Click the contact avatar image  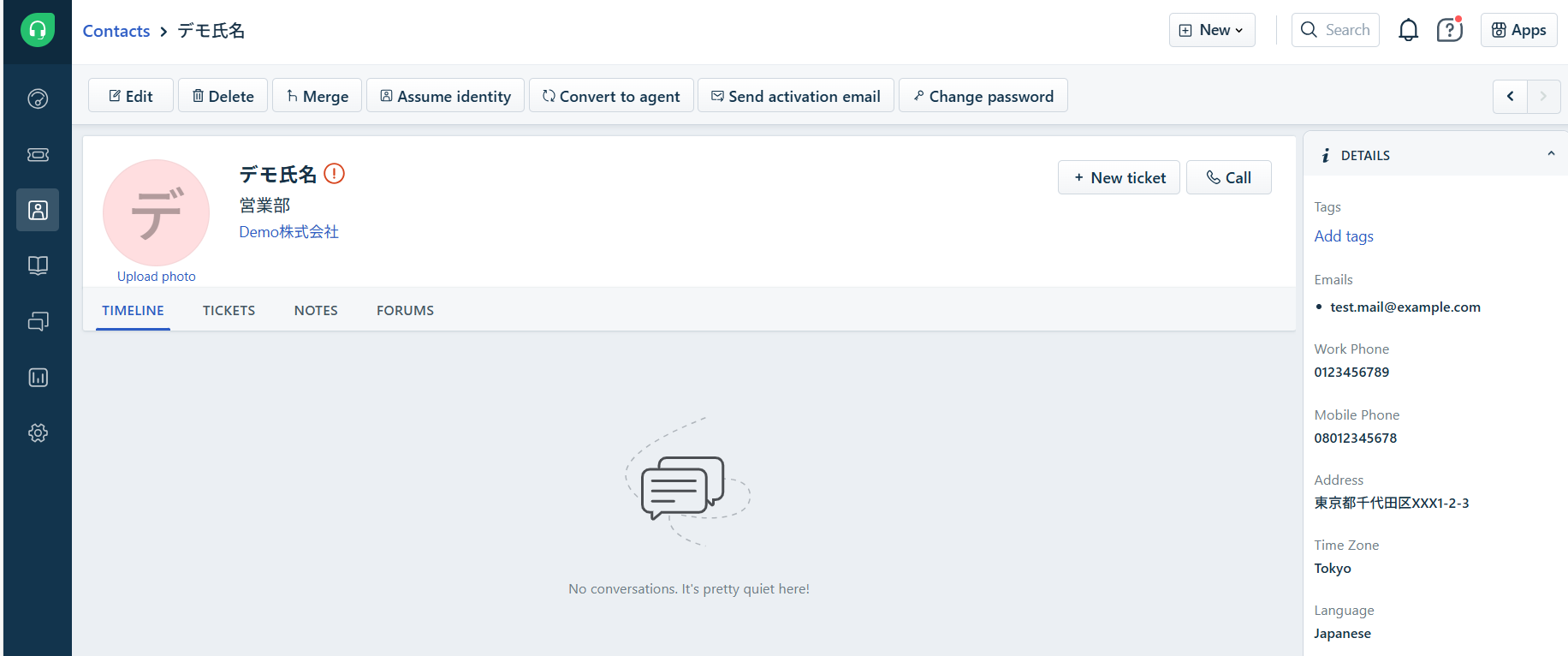click(x=157, y=212)
